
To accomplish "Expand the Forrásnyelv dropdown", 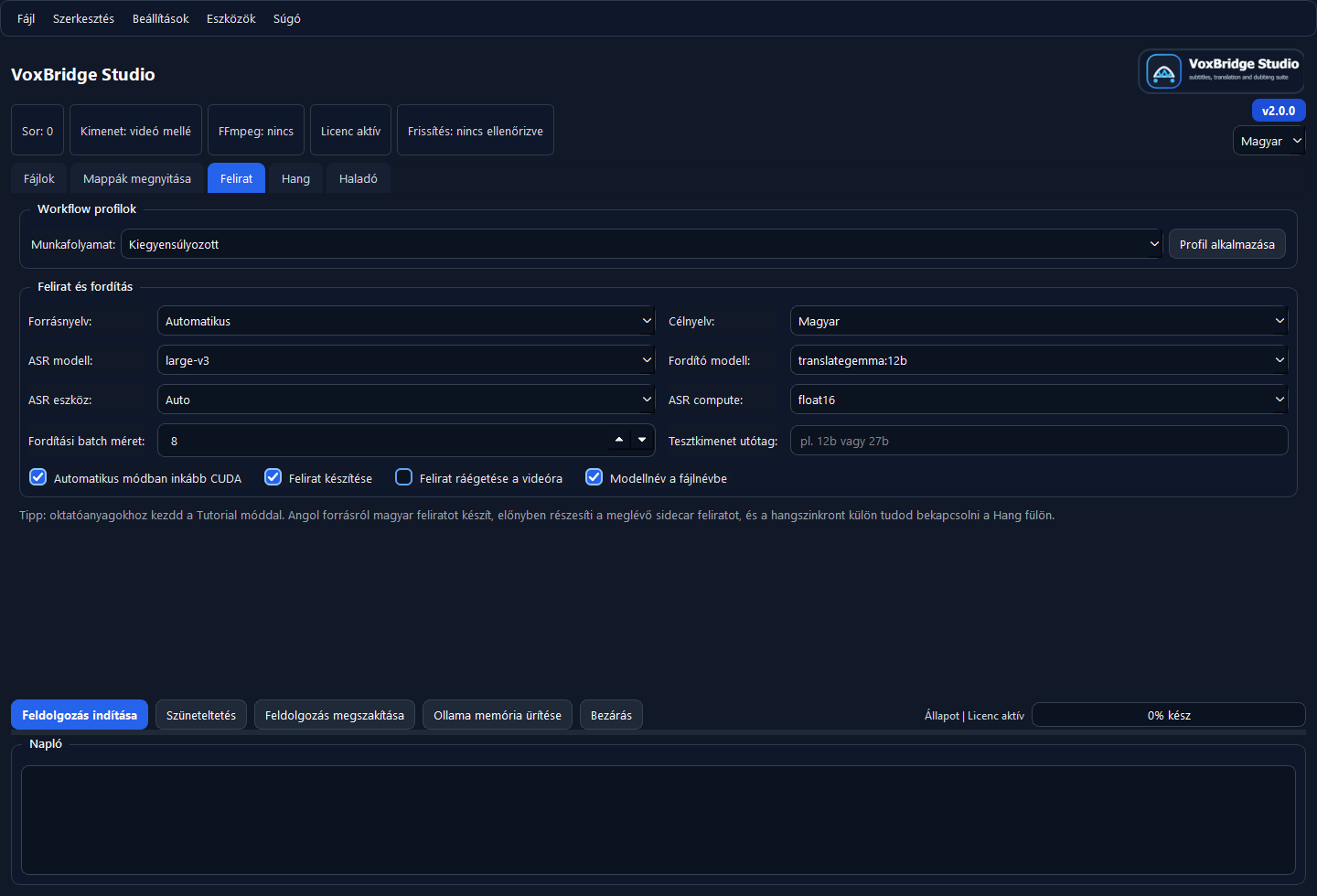I will [x=405, y=321].
